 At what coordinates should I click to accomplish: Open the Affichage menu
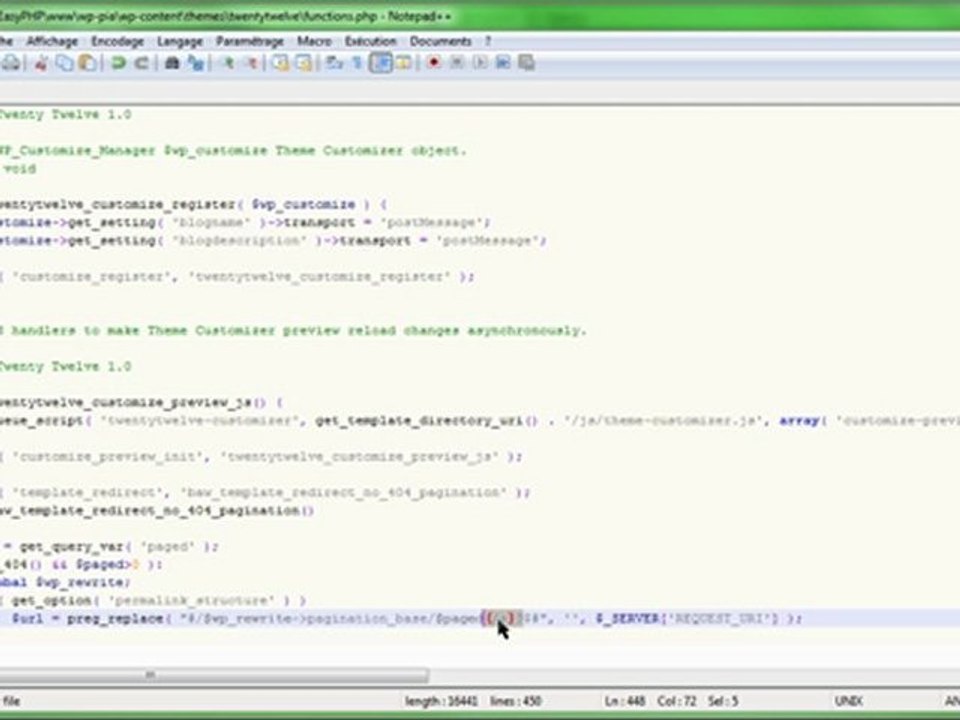pos(52,41)
